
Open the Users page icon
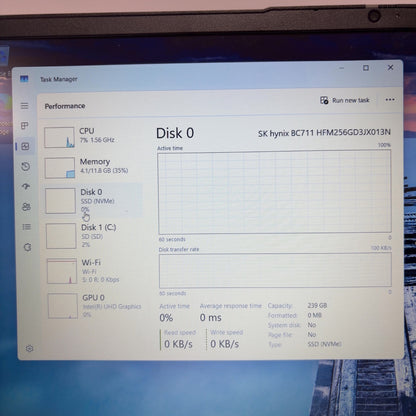[26, 207]
